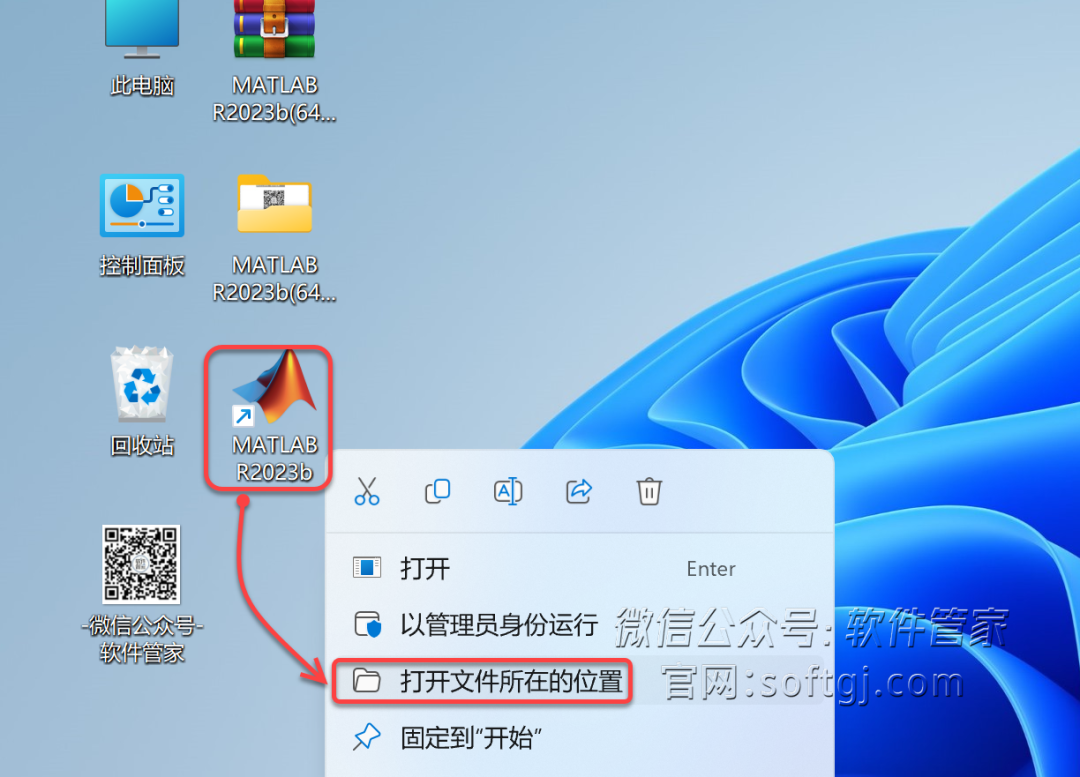1080x777 pixels.
Task: Click the 软件管家 label under the QR code
Action: 142,652
